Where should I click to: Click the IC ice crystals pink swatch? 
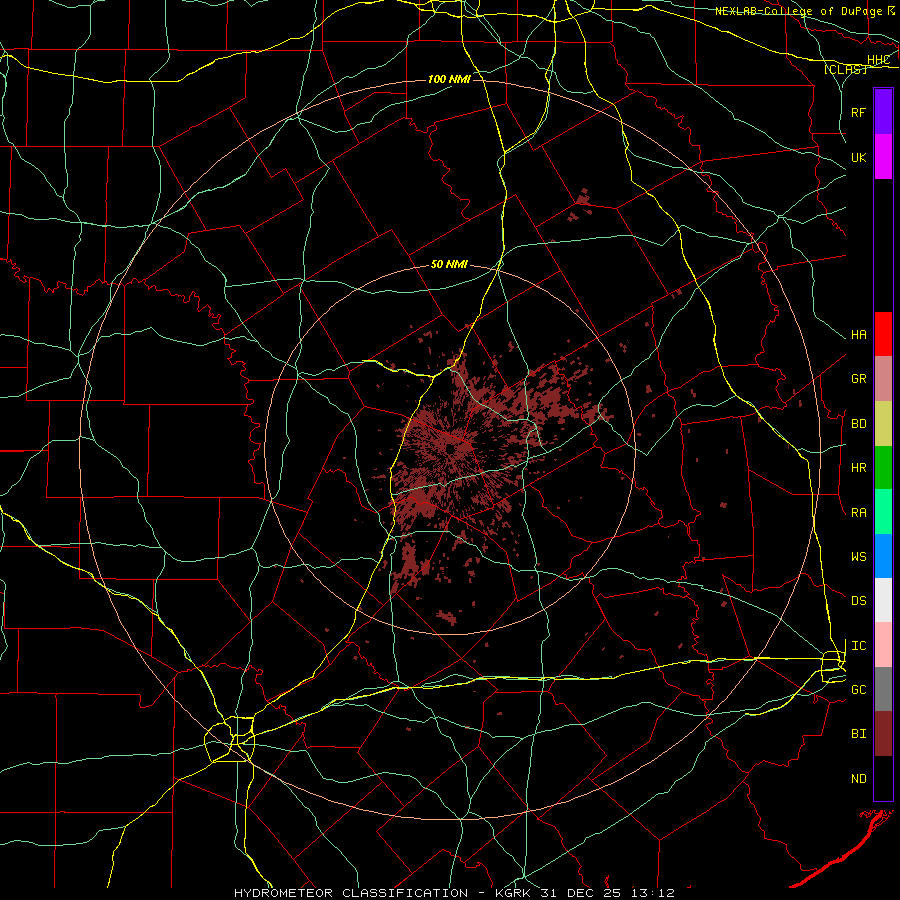(x=883, y=645)
